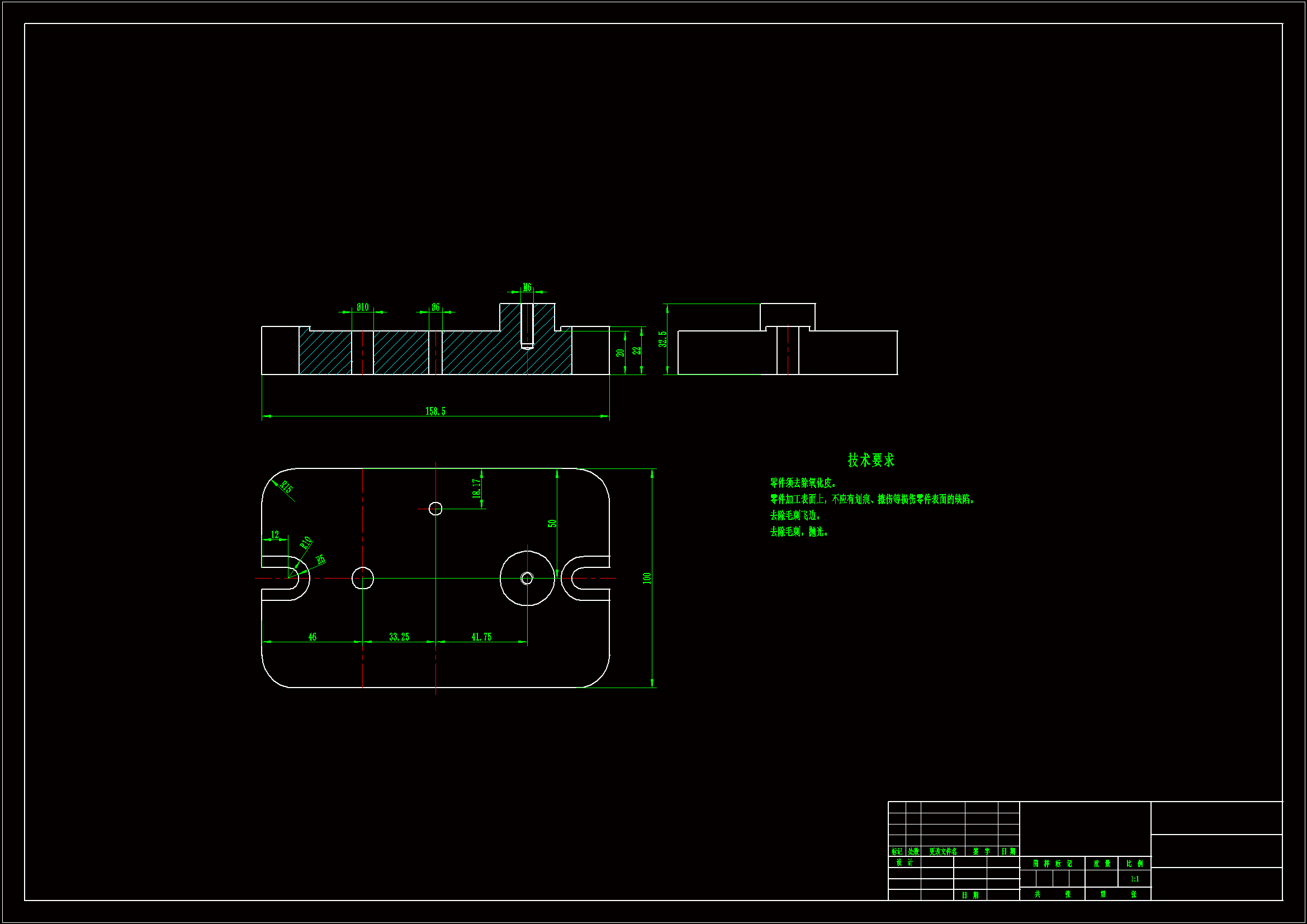Select the Ø6 hole dimension text

(x=435, y=307)
